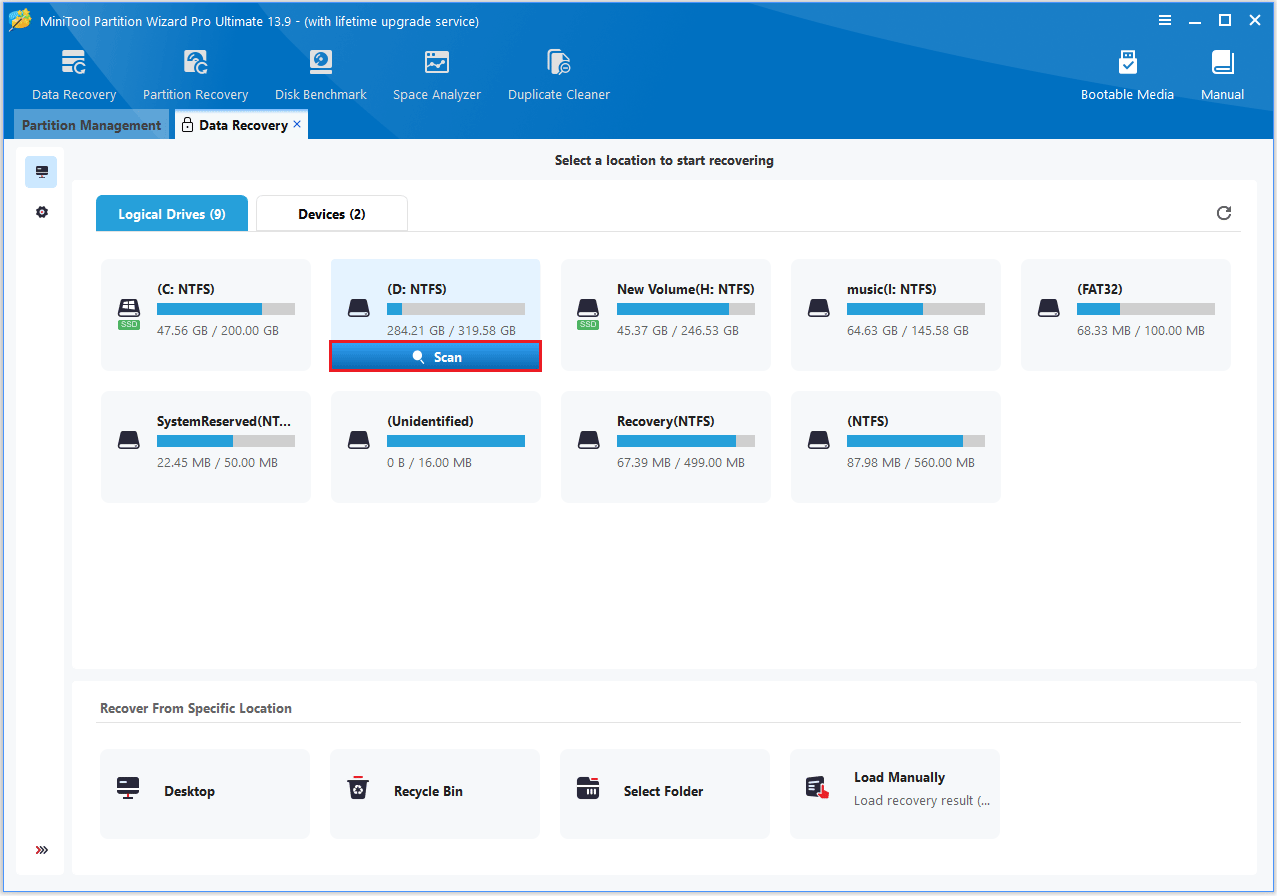The width and height of the screenshot is (1277, 896).
Task: Select the Data Recovery tab
Action: click(240, 125)
